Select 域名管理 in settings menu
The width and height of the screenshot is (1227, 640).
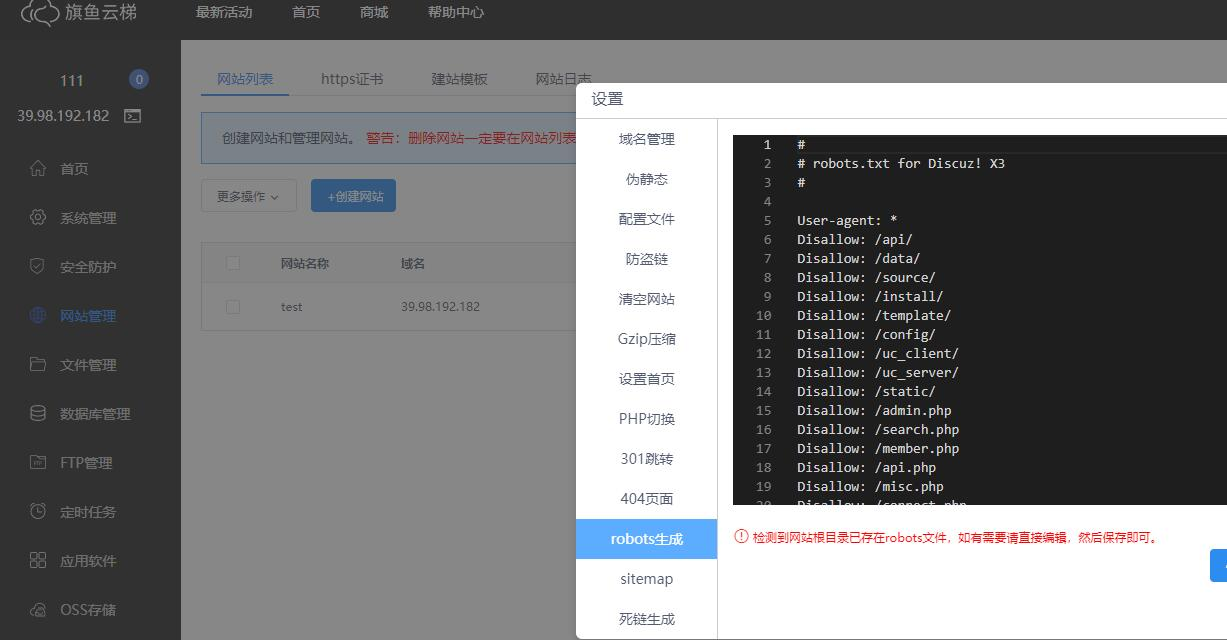tap(647, 139)
